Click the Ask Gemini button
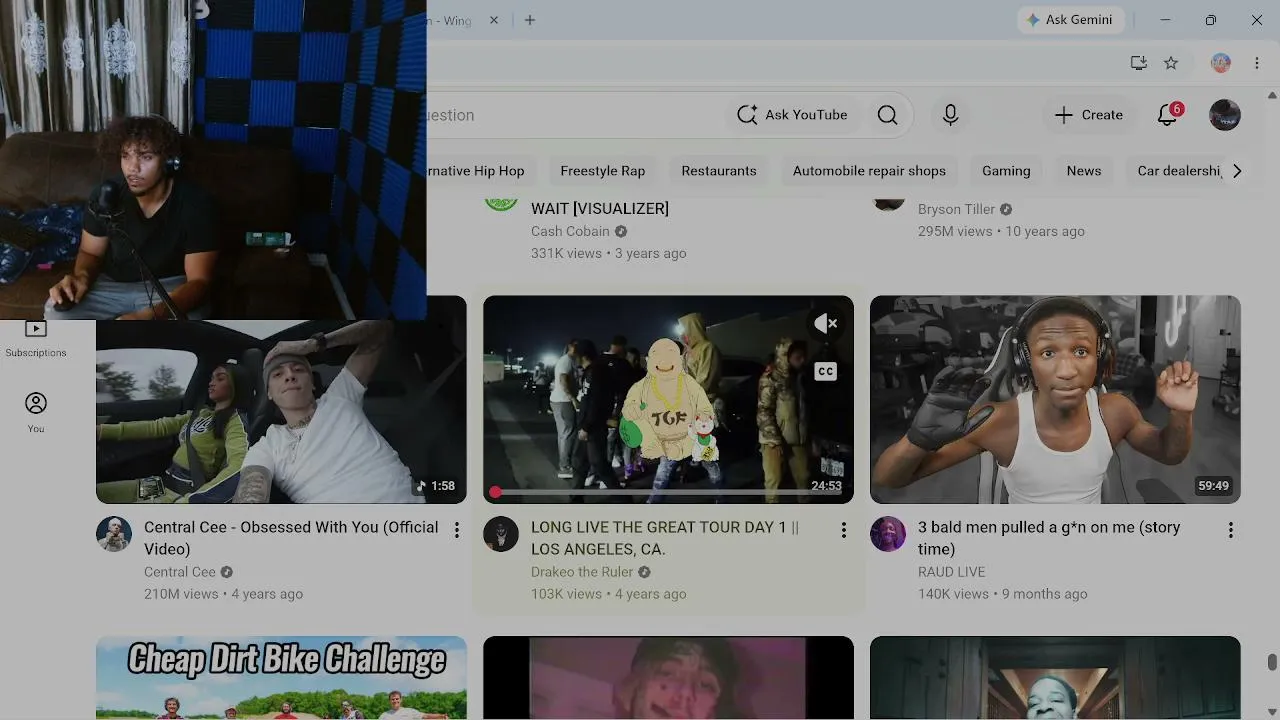The height and width of the screenshot is (720, 1280). coord(1072,20)
